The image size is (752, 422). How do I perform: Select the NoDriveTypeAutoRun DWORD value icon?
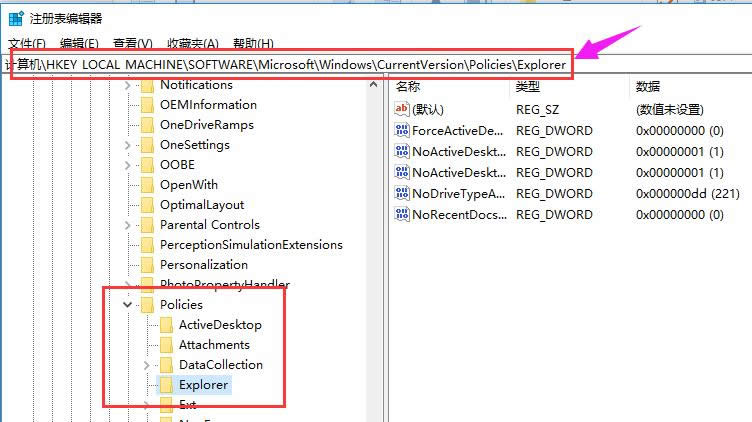pos(403,194)
